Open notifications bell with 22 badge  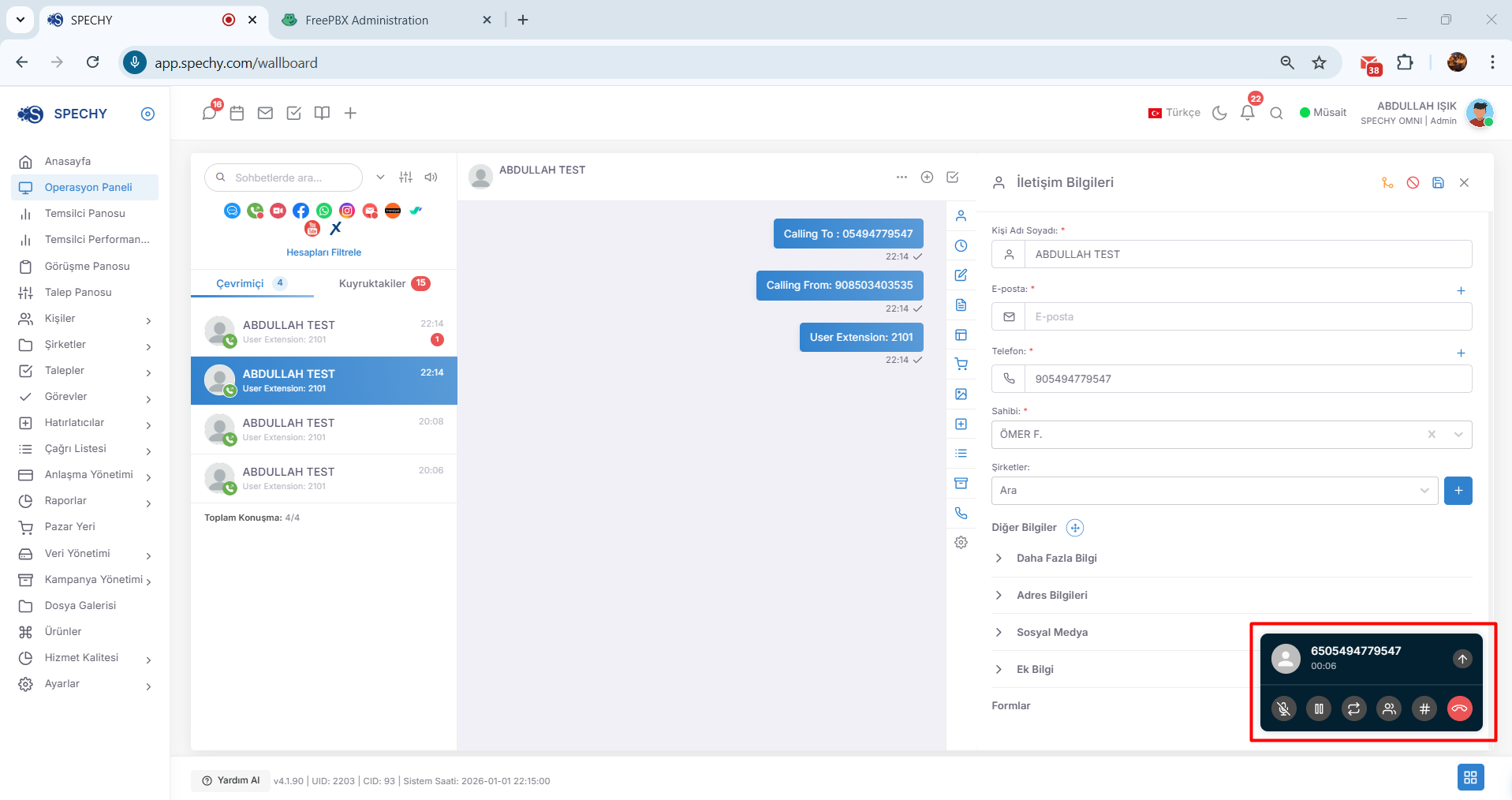[1248, 112]
